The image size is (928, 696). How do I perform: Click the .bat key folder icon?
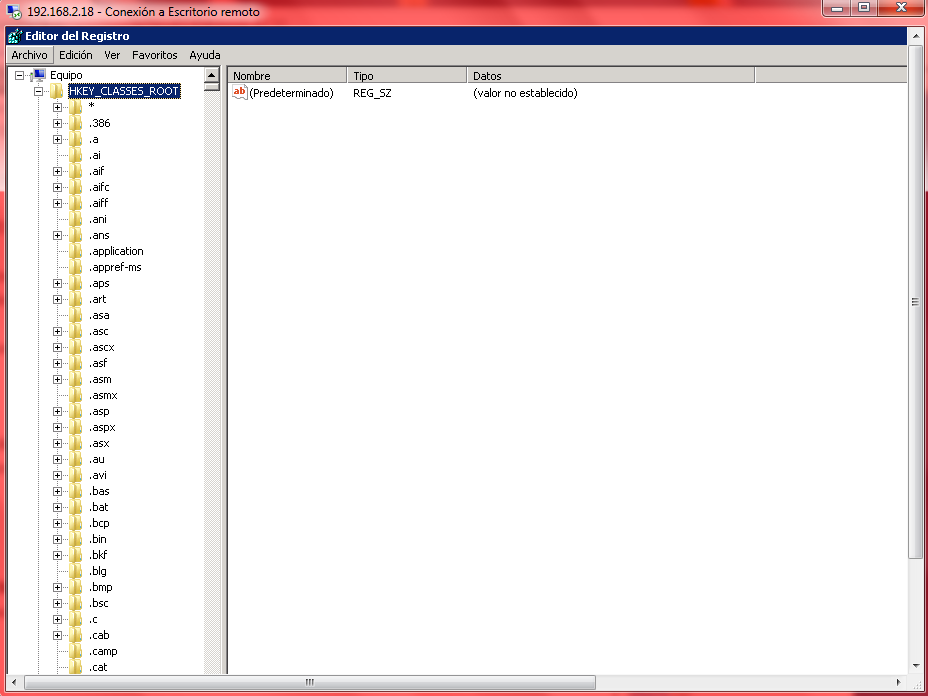76,507
